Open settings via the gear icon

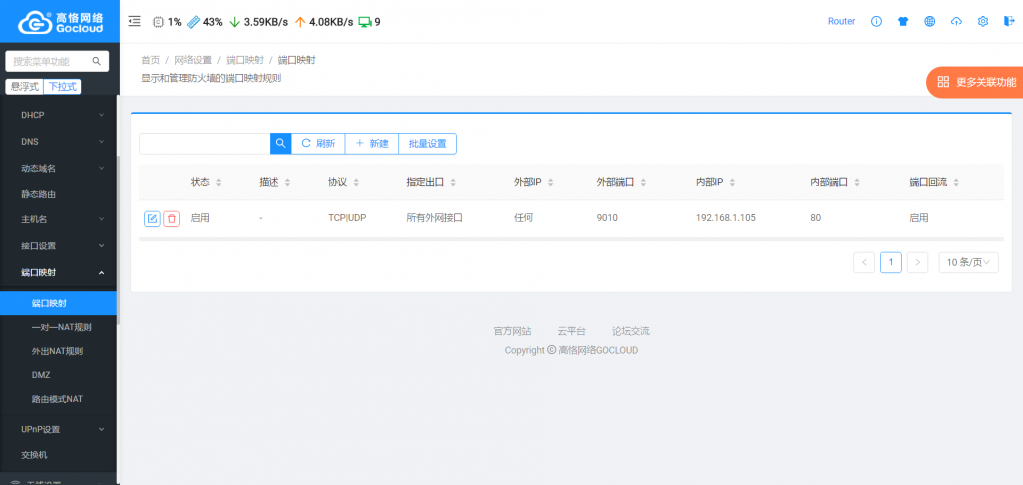(982, 21)
